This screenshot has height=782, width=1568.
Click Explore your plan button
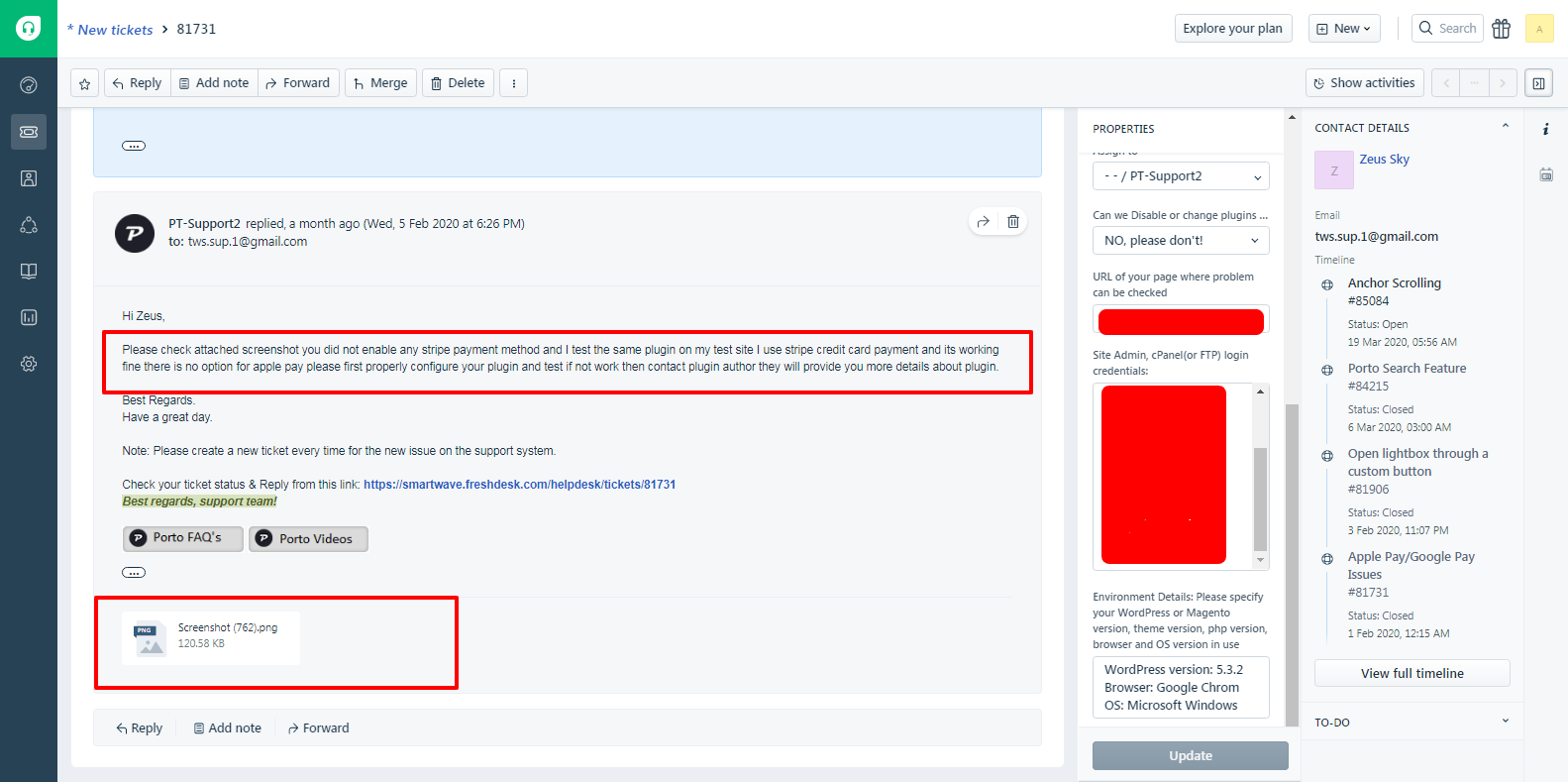(1232, 29)
